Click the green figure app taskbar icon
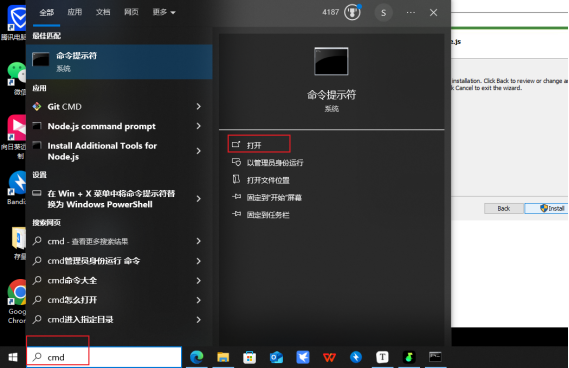The image size is (569, 368). 409,357
